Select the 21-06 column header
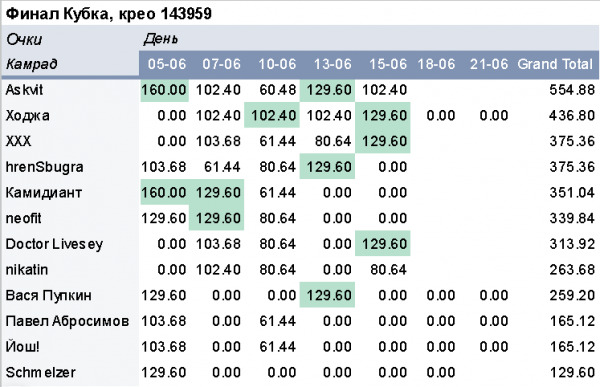Screen dimensions: 600x387 [x=489, y=64]
